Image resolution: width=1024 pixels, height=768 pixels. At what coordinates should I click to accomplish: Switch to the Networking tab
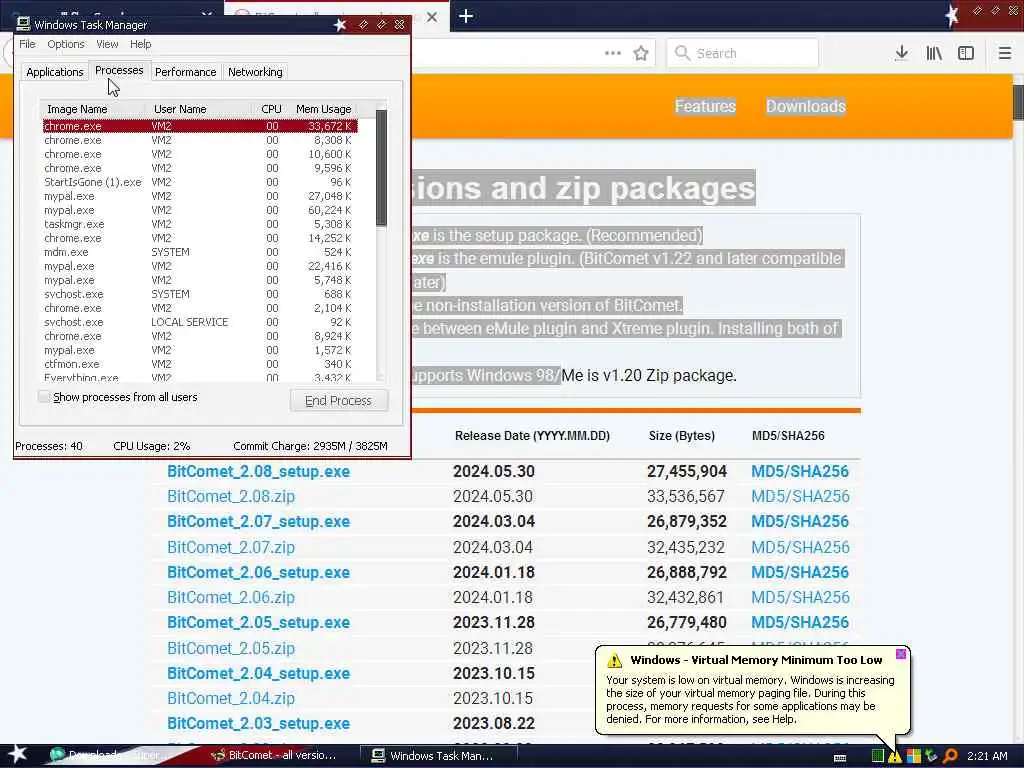click(255, 72)
